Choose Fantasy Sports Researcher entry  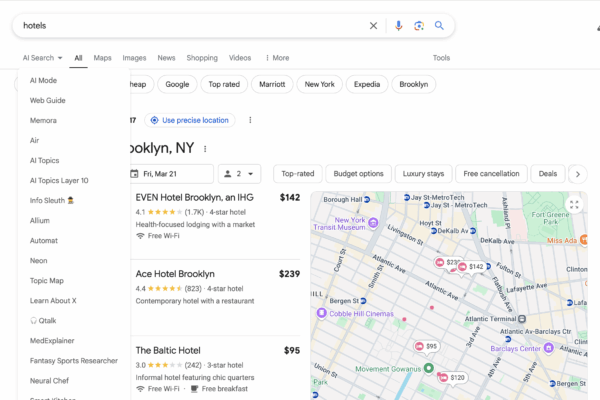point(74,361)
